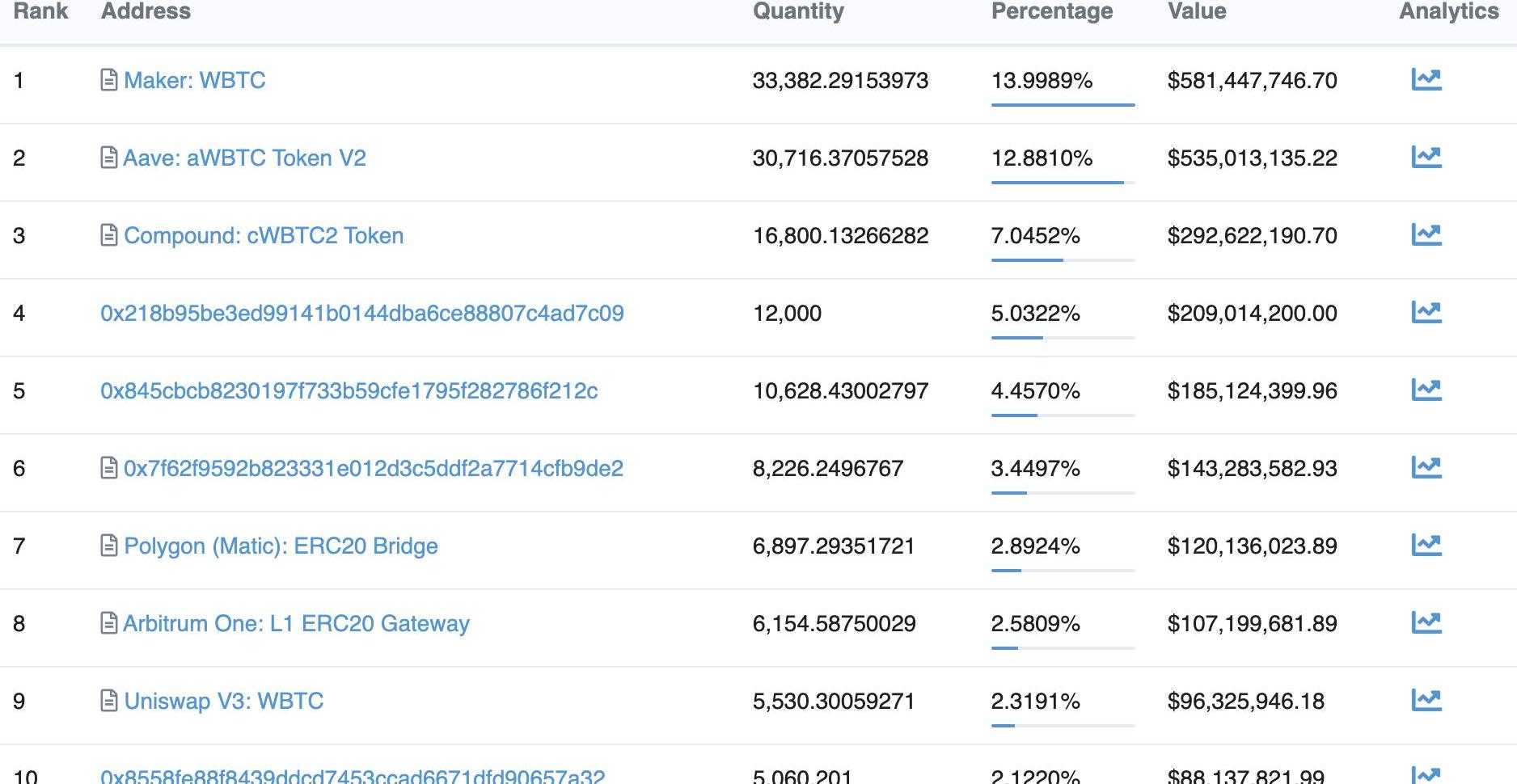Click contract document icon beside Maker: WBTC
This screenshot has width=1517, height=784.
pyautogui.click(x=109, y=80)
